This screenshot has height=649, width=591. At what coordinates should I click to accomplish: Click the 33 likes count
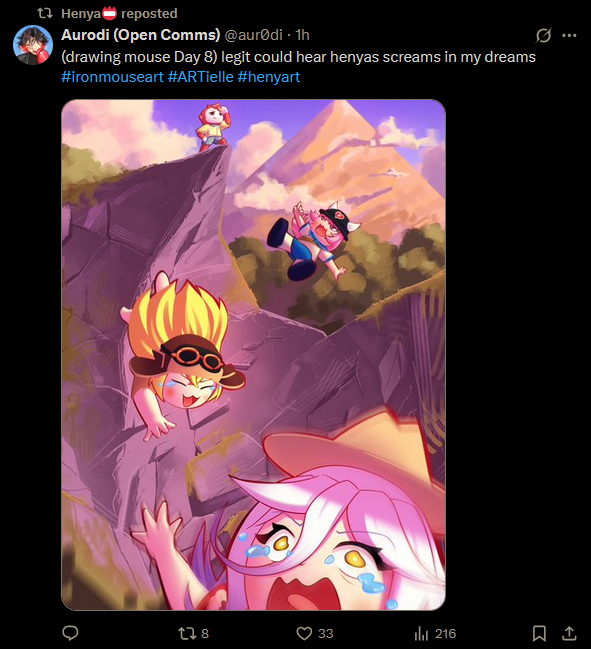(x=326, y=633)
